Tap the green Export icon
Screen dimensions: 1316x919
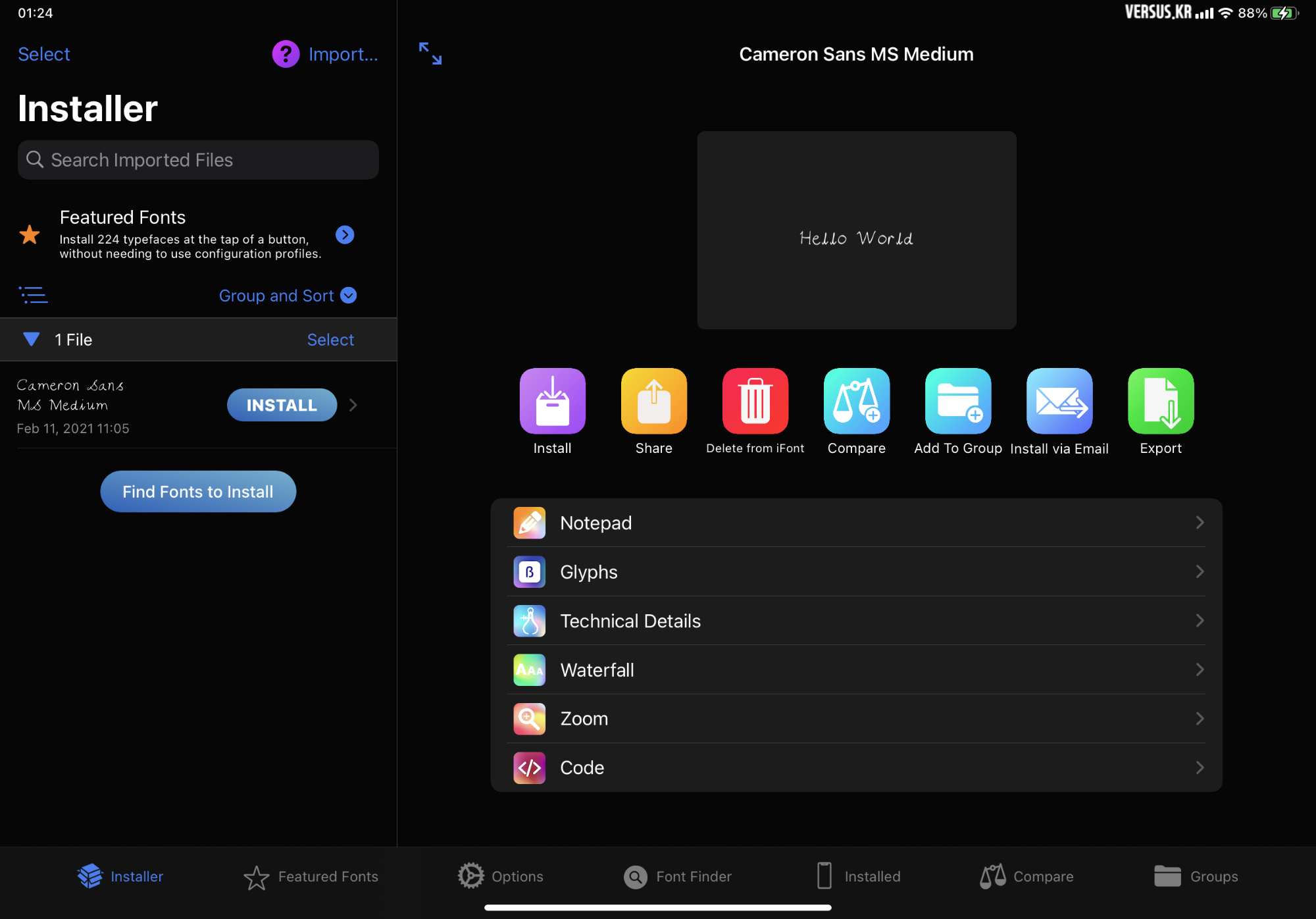pos(1160,401)
